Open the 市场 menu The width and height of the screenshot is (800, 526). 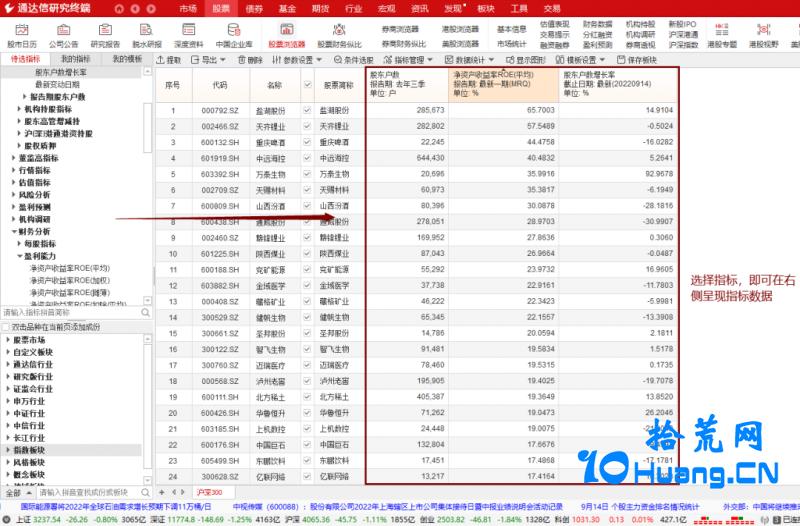[x=188, y=9]
